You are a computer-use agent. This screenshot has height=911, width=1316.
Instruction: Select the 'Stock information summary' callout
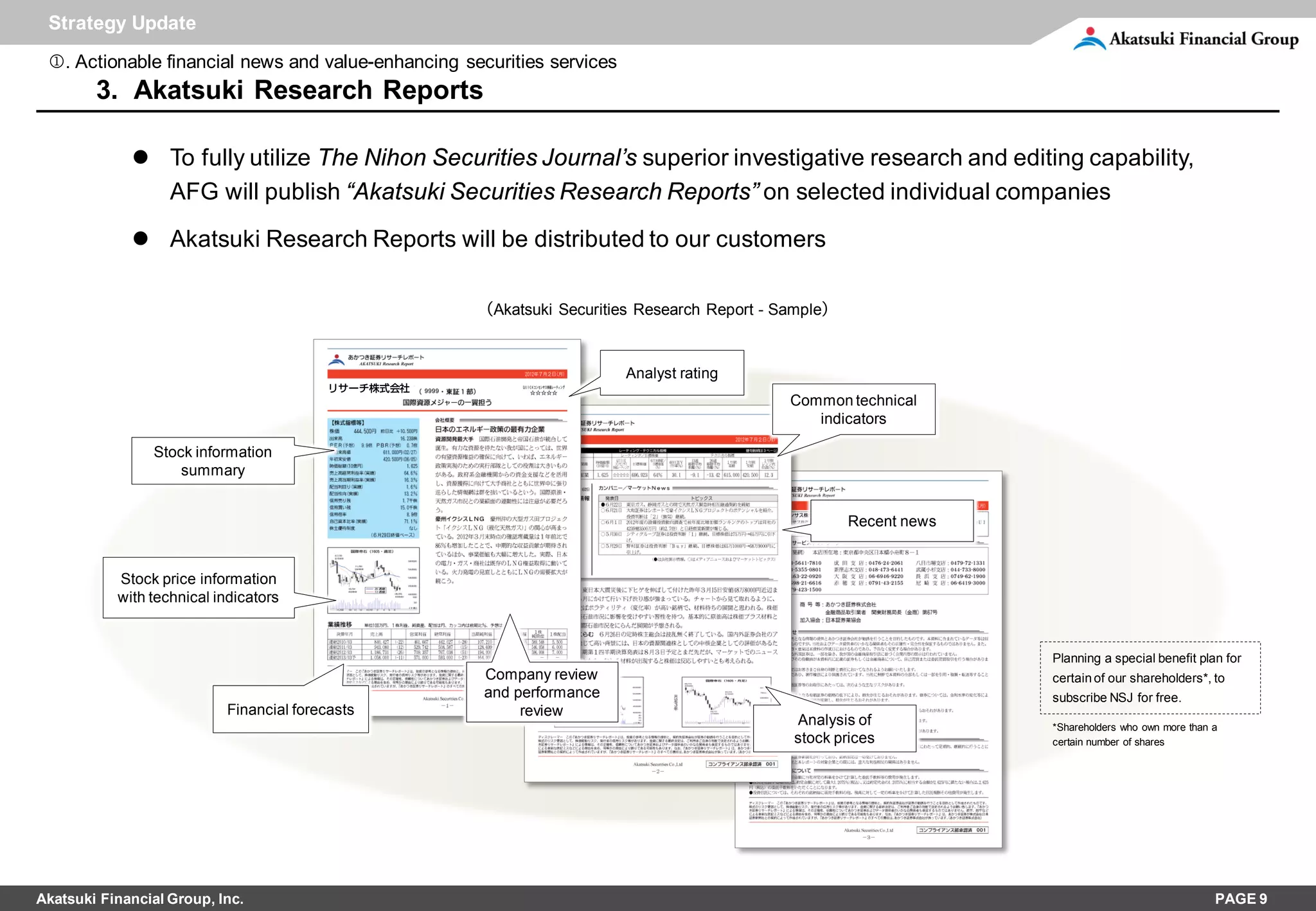(x=213, y=461)
